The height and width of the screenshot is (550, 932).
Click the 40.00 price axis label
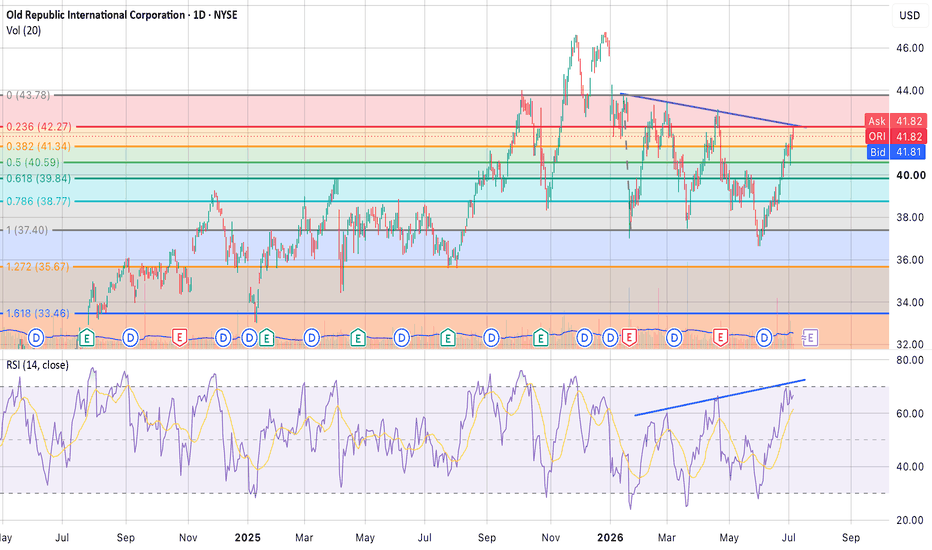point(910,175)
